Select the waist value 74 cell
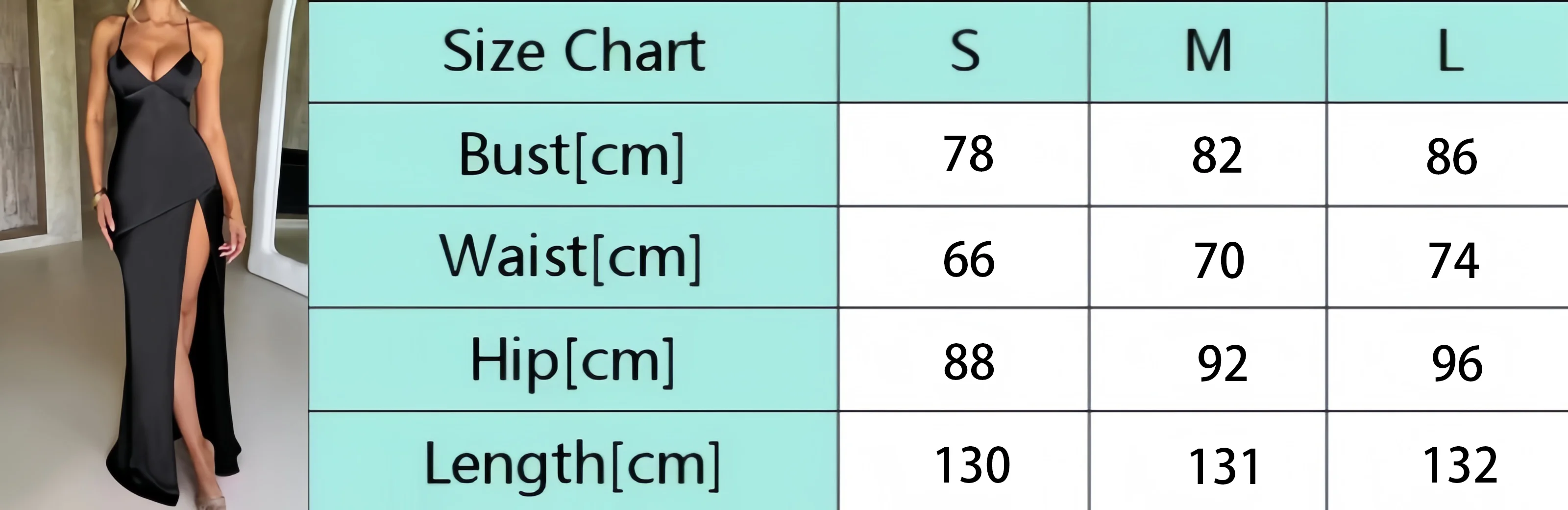This screenshot has height=510, width=1568. (1448, 257)
